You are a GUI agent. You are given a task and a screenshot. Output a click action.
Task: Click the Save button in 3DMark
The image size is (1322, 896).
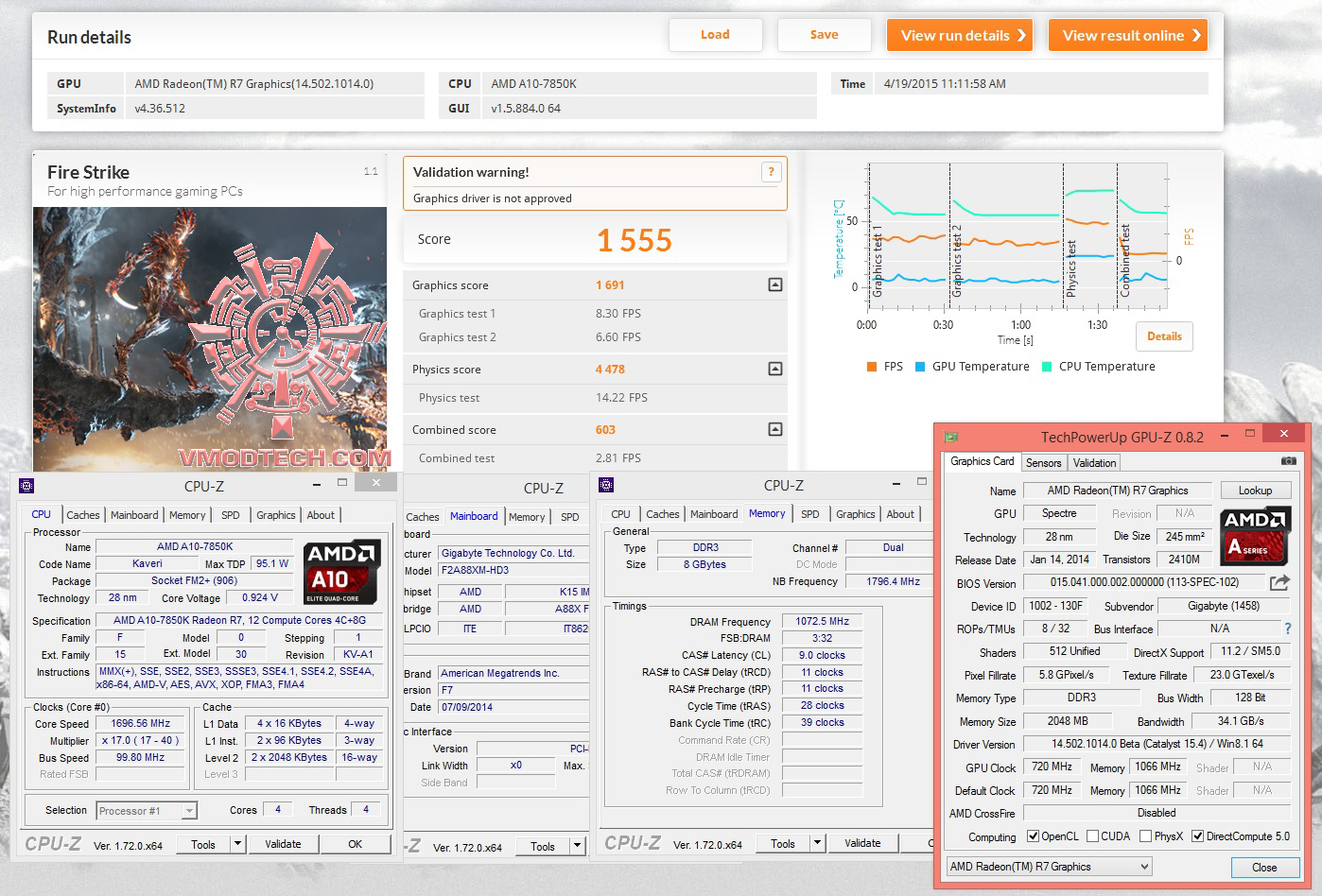[x=824, y=35]
